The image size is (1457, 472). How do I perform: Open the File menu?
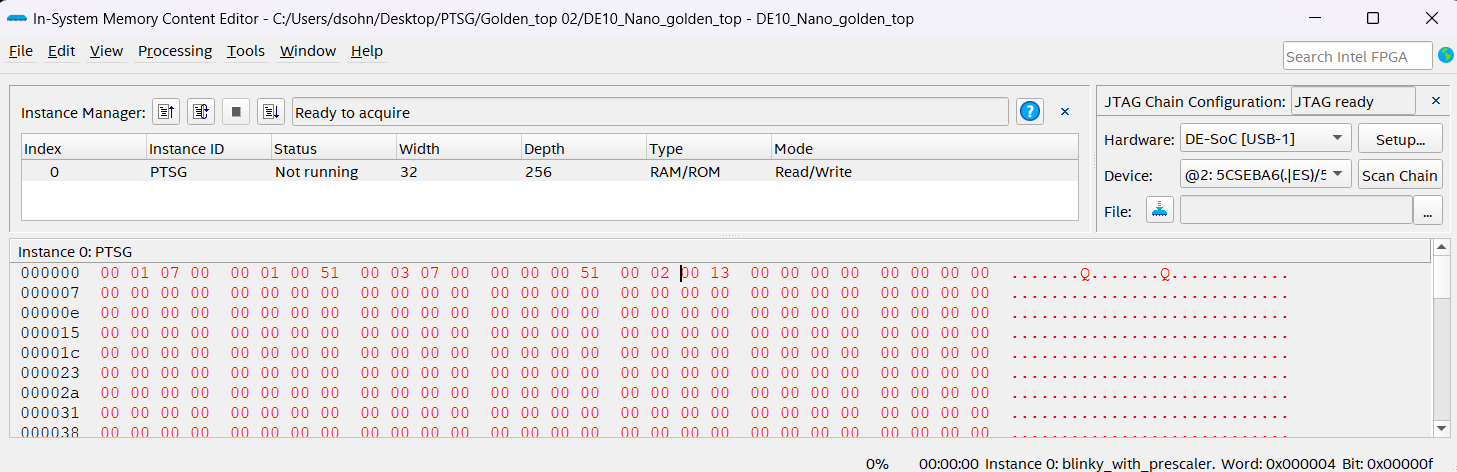click(x=20, y=51)
